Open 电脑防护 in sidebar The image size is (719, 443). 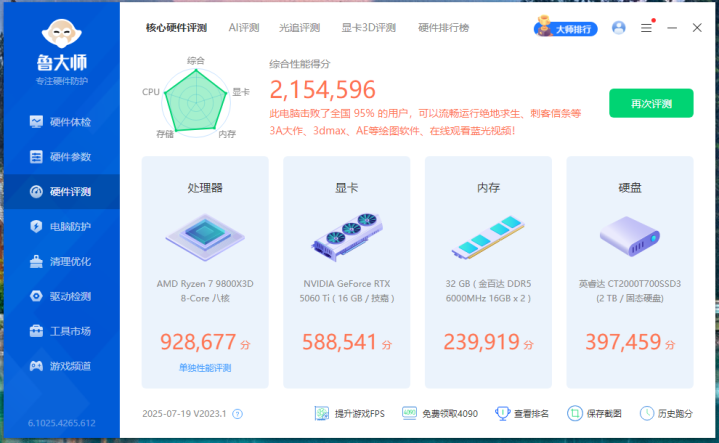click(x=61, y=227)
